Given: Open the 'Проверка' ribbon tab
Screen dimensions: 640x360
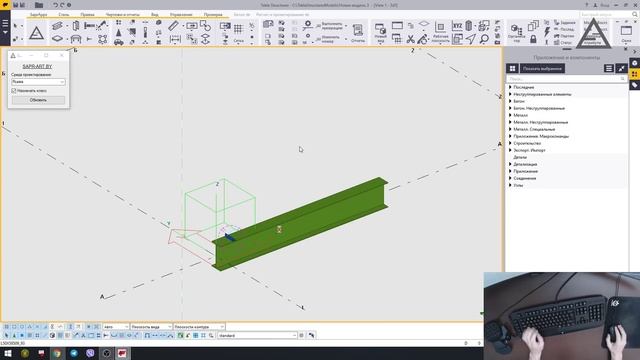Looking at the screenshot, I should [x=213, y=14].
